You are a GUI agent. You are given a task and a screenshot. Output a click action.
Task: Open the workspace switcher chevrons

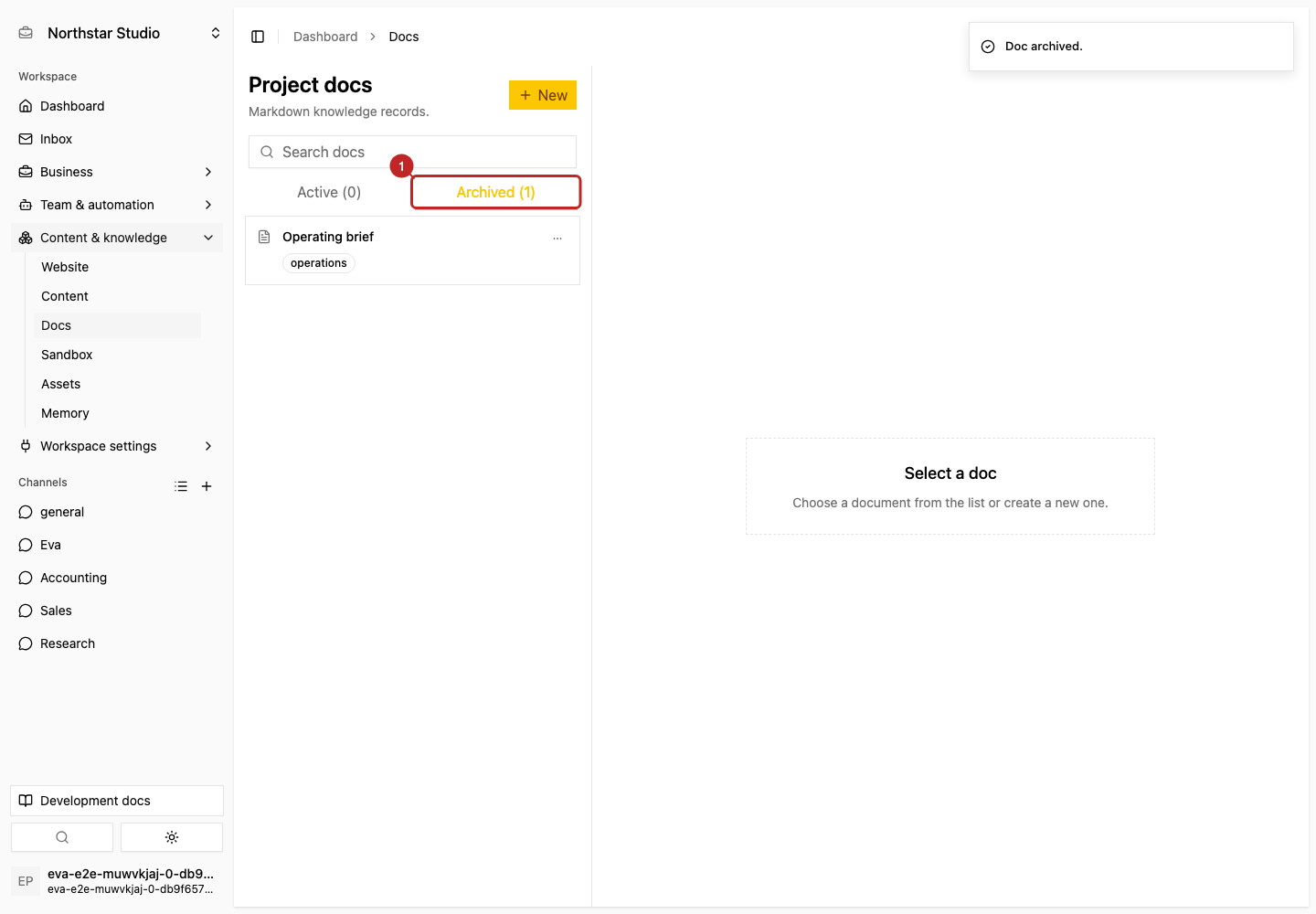216,33
